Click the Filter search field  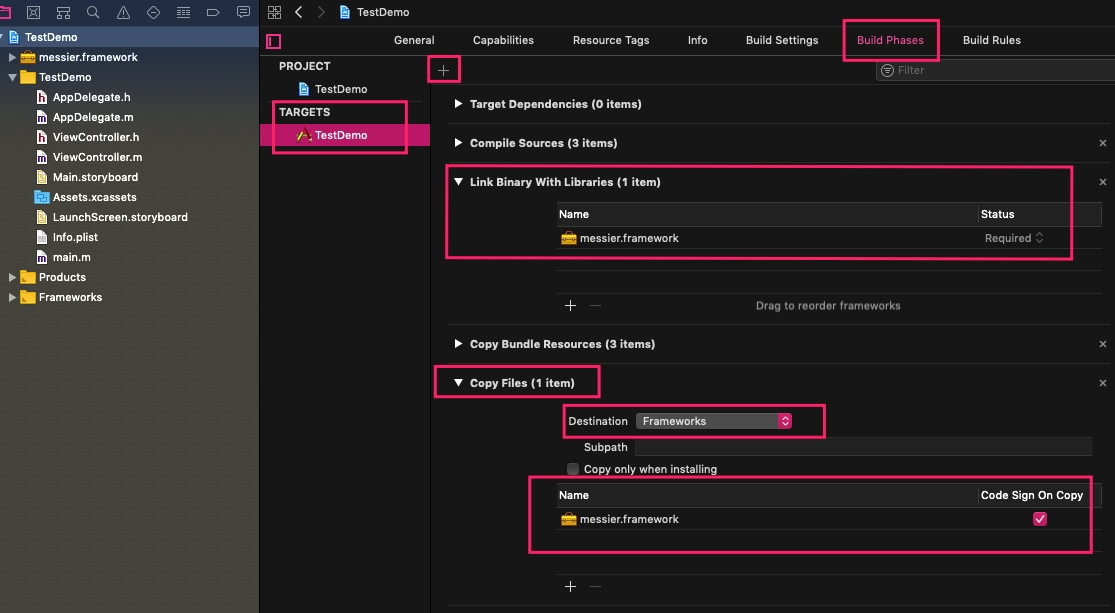tap(996, 70)
